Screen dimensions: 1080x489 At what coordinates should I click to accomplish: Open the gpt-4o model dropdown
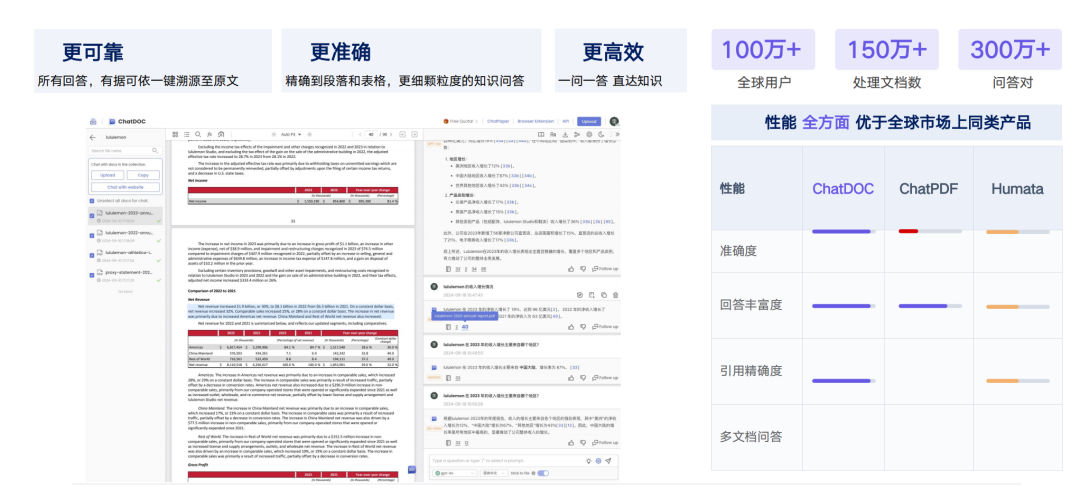pyautogui.click(x=455, y=473)
